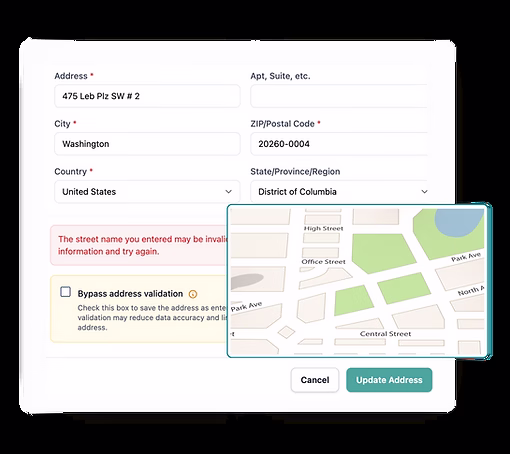Check the Bypass address validation checkbox

pos(65,292)
